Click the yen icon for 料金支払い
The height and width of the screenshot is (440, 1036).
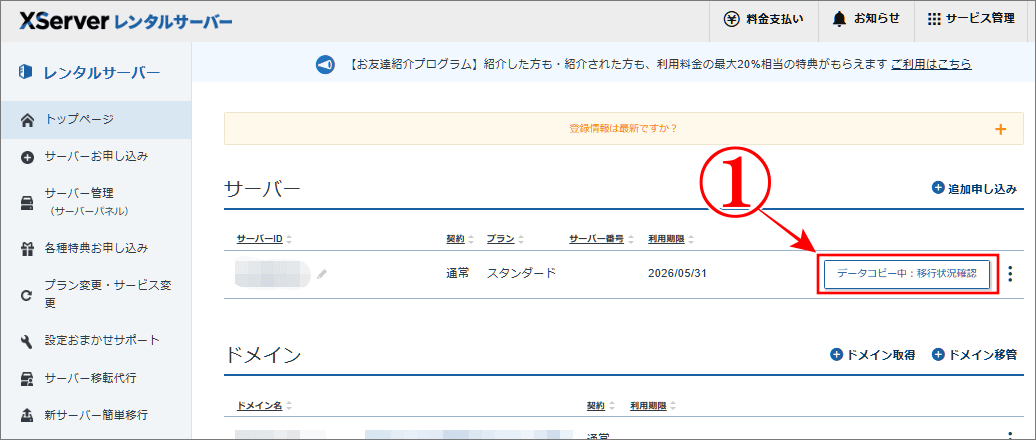click(x=731, y=19)
